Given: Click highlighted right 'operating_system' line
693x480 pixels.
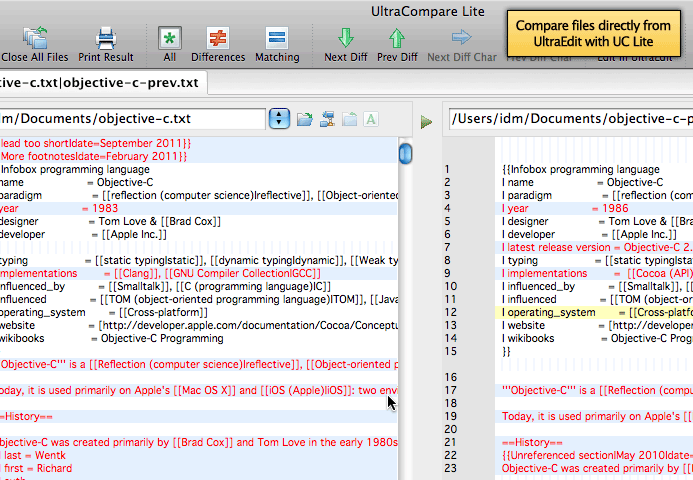Looking at the screenshot, I should [594, 312].
